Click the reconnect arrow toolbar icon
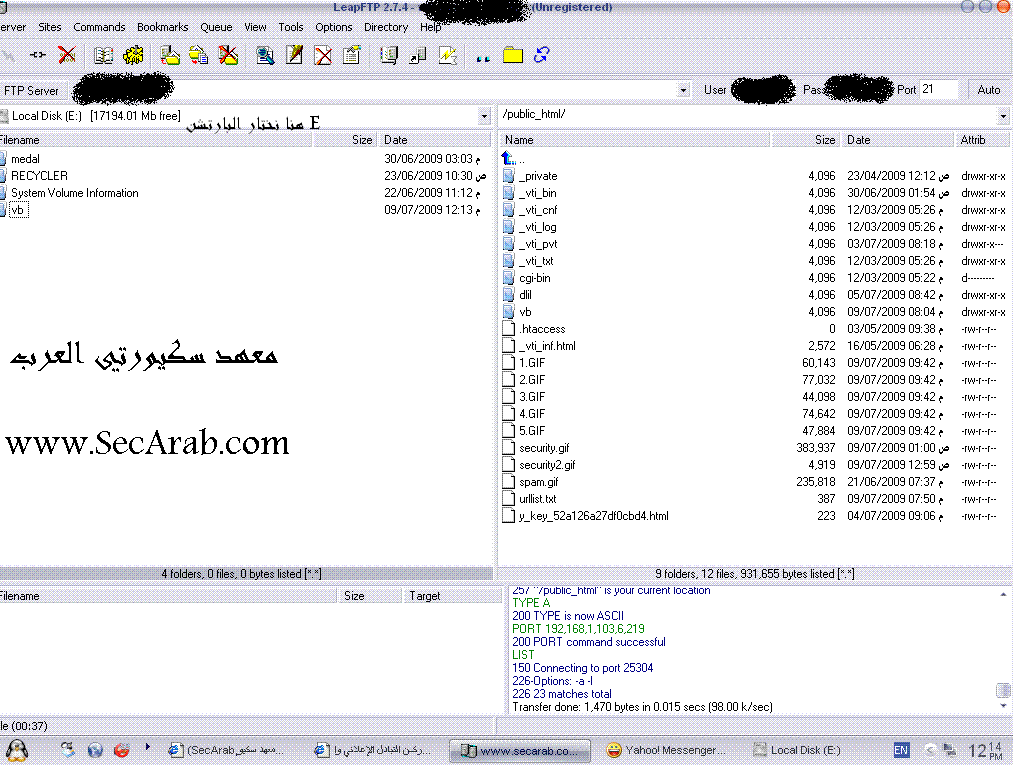Viewport: 1024px width, 768px height. click(x=37, y=55)
